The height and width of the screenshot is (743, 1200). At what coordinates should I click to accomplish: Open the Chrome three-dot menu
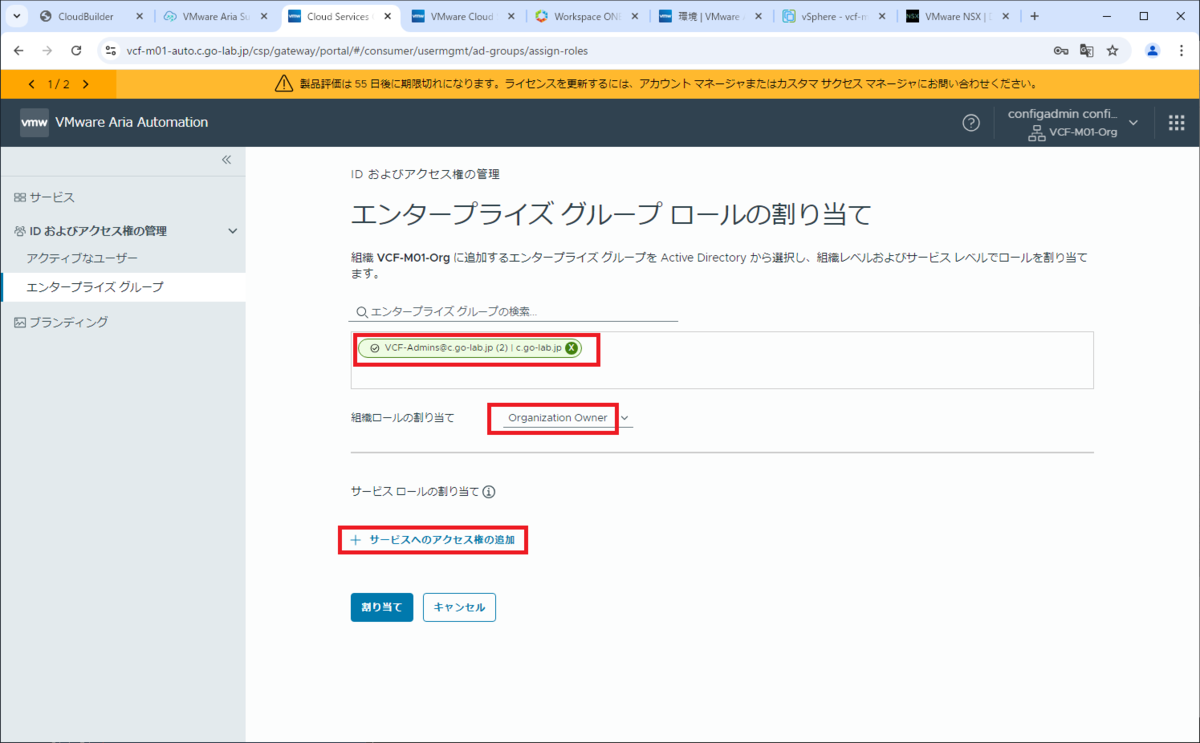tap(1181, 50)
